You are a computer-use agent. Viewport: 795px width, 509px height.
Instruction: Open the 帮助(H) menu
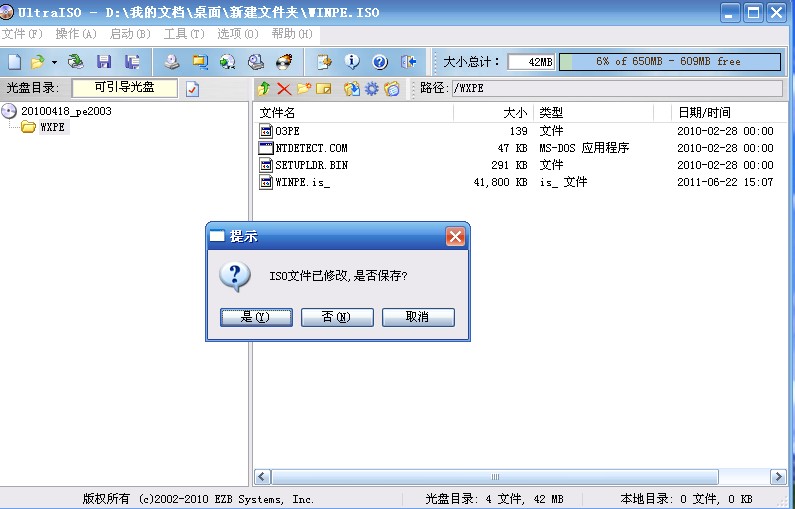292,34
